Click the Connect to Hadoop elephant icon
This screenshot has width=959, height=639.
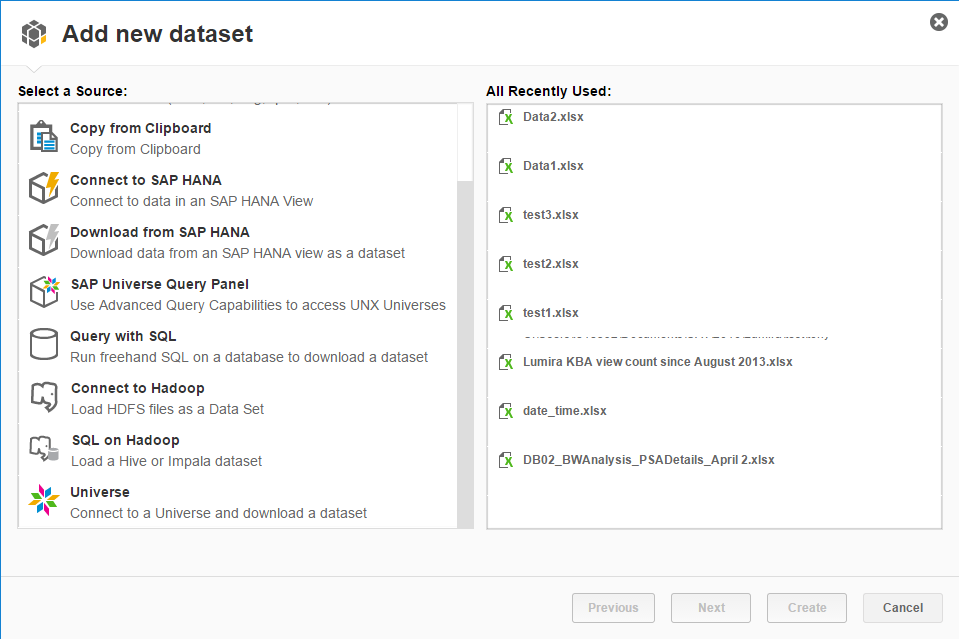pos(44,397)
